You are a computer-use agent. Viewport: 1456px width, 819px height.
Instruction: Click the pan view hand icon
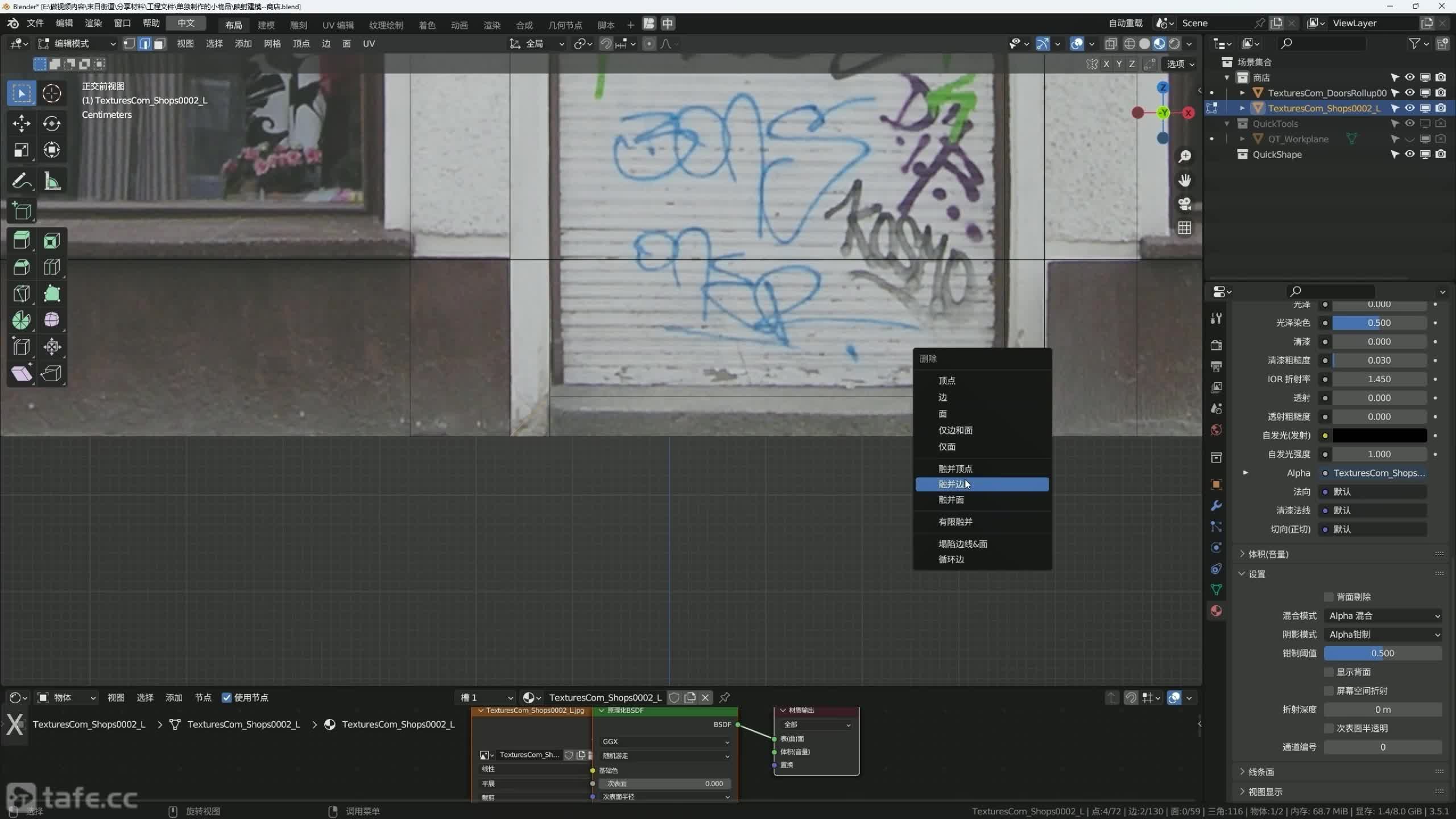coord(1185,180)
